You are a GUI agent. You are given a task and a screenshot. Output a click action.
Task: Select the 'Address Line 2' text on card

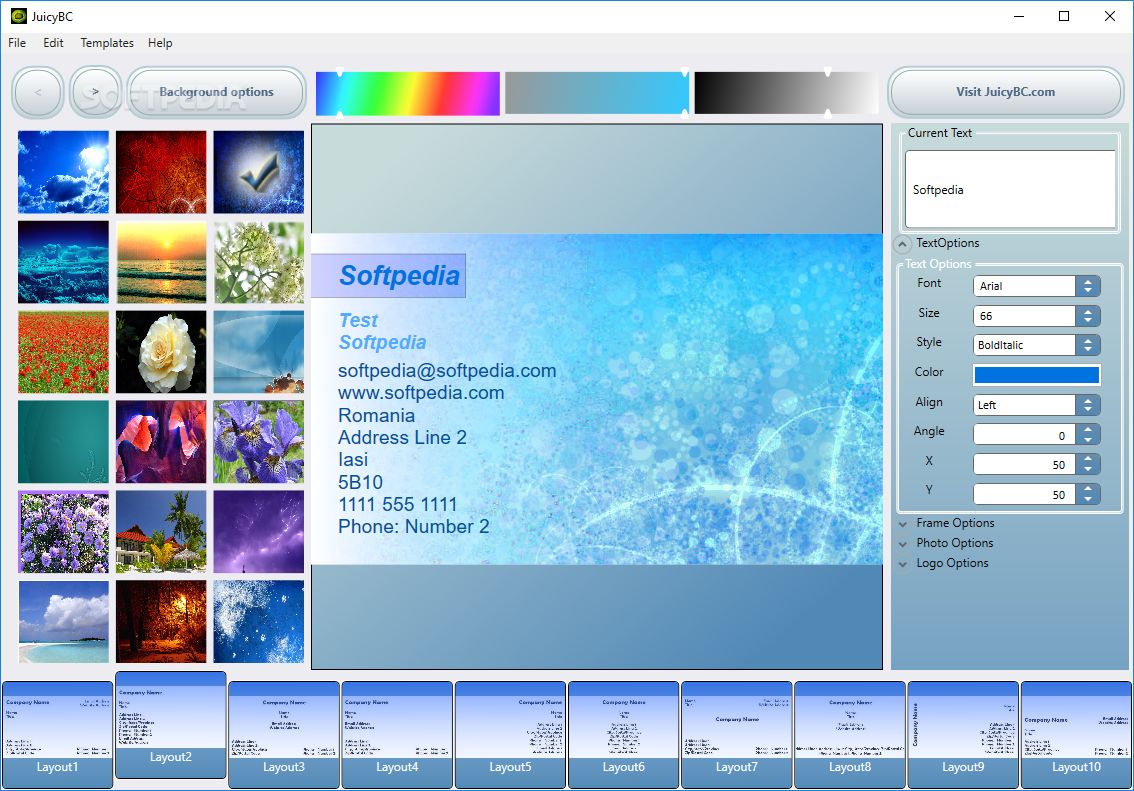pyautogui.click(x=402, y=437)
